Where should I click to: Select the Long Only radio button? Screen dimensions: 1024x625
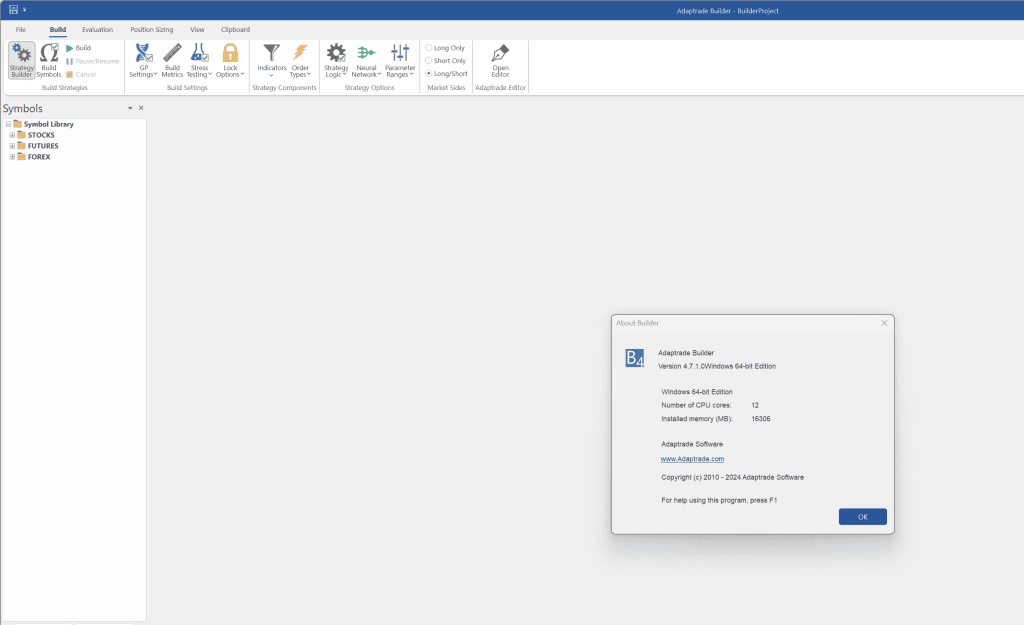coord(430,48)
